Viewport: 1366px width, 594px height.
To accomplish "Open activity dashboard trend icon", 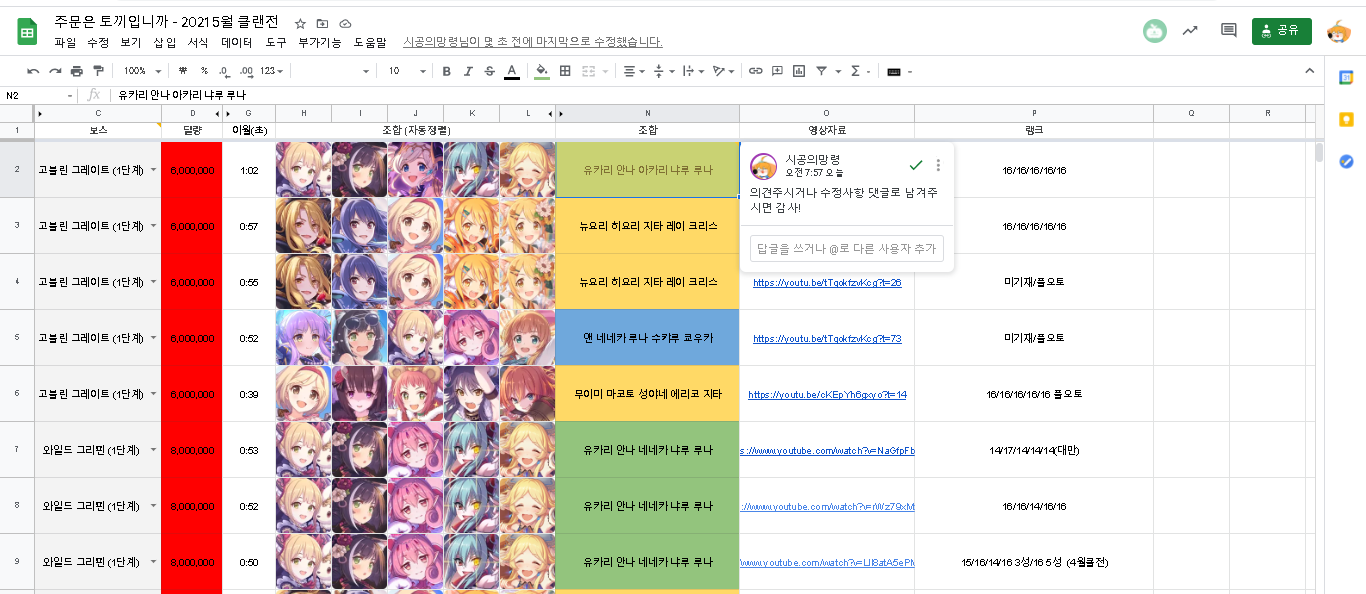I will 1190,31.
